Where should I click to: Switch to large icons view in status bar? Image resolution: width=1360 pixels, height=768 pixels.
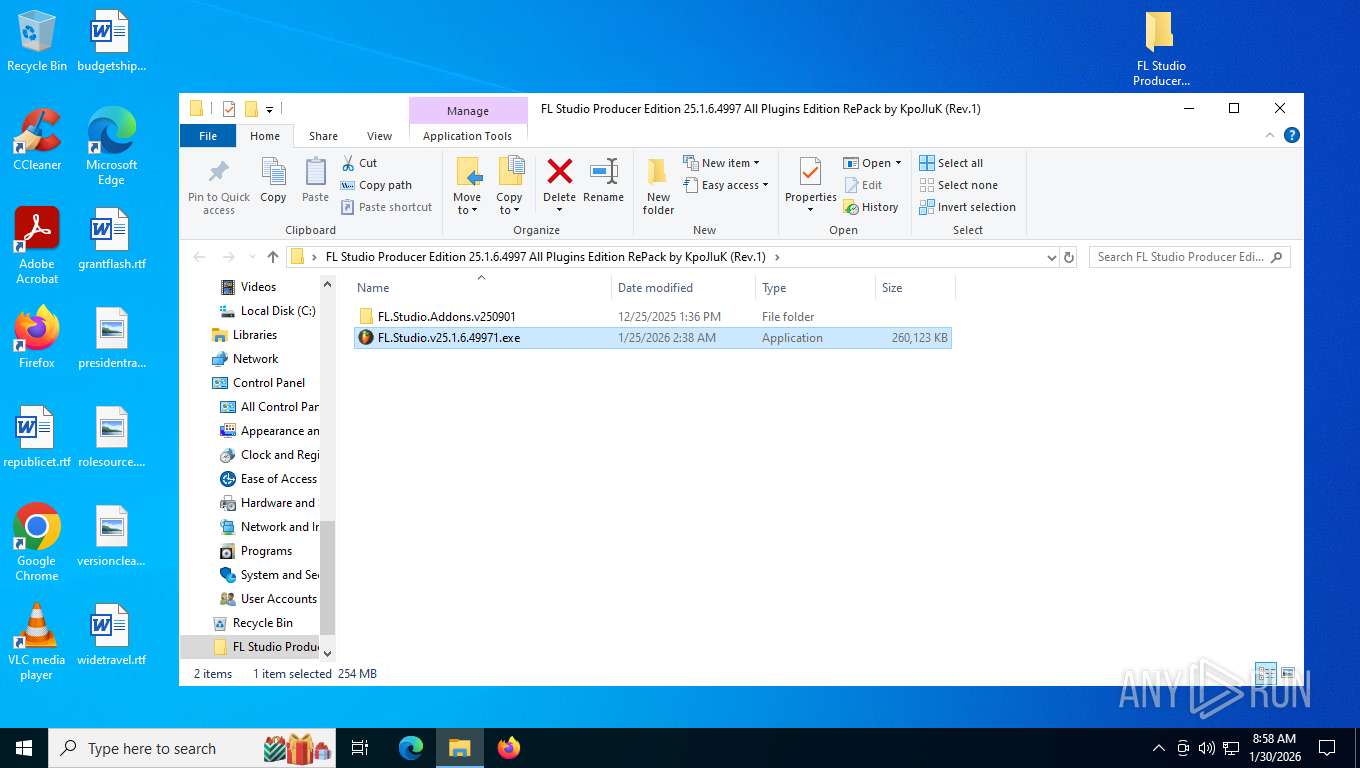tap(1288, 673)
